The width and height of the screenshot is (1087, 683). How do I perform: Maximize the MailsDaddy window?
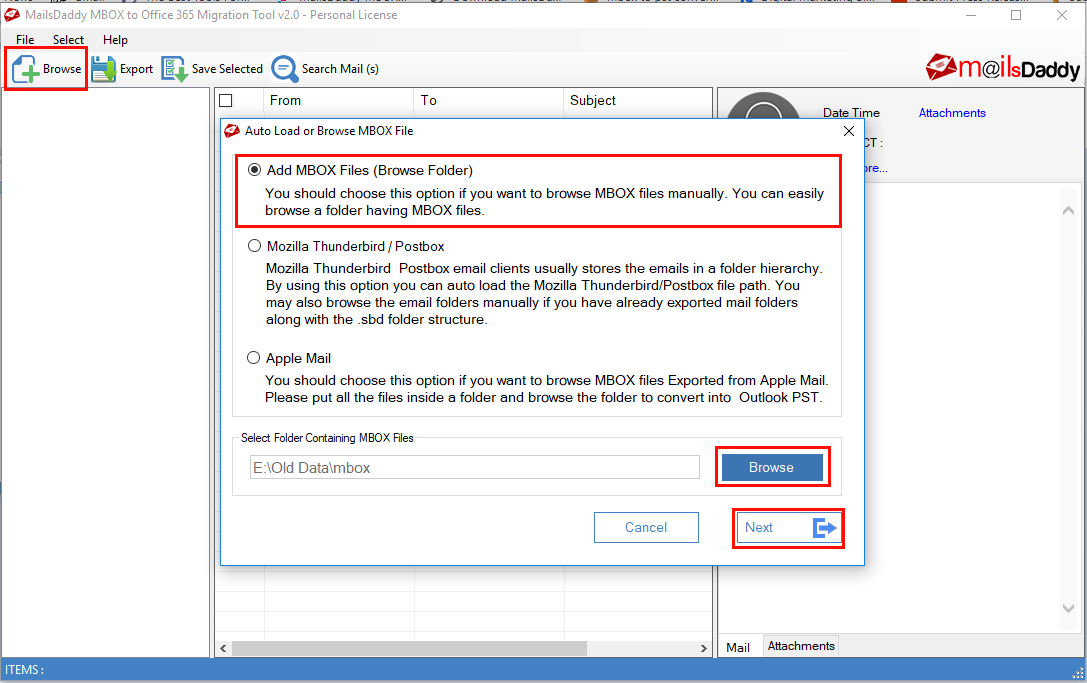coord(1016,15)
